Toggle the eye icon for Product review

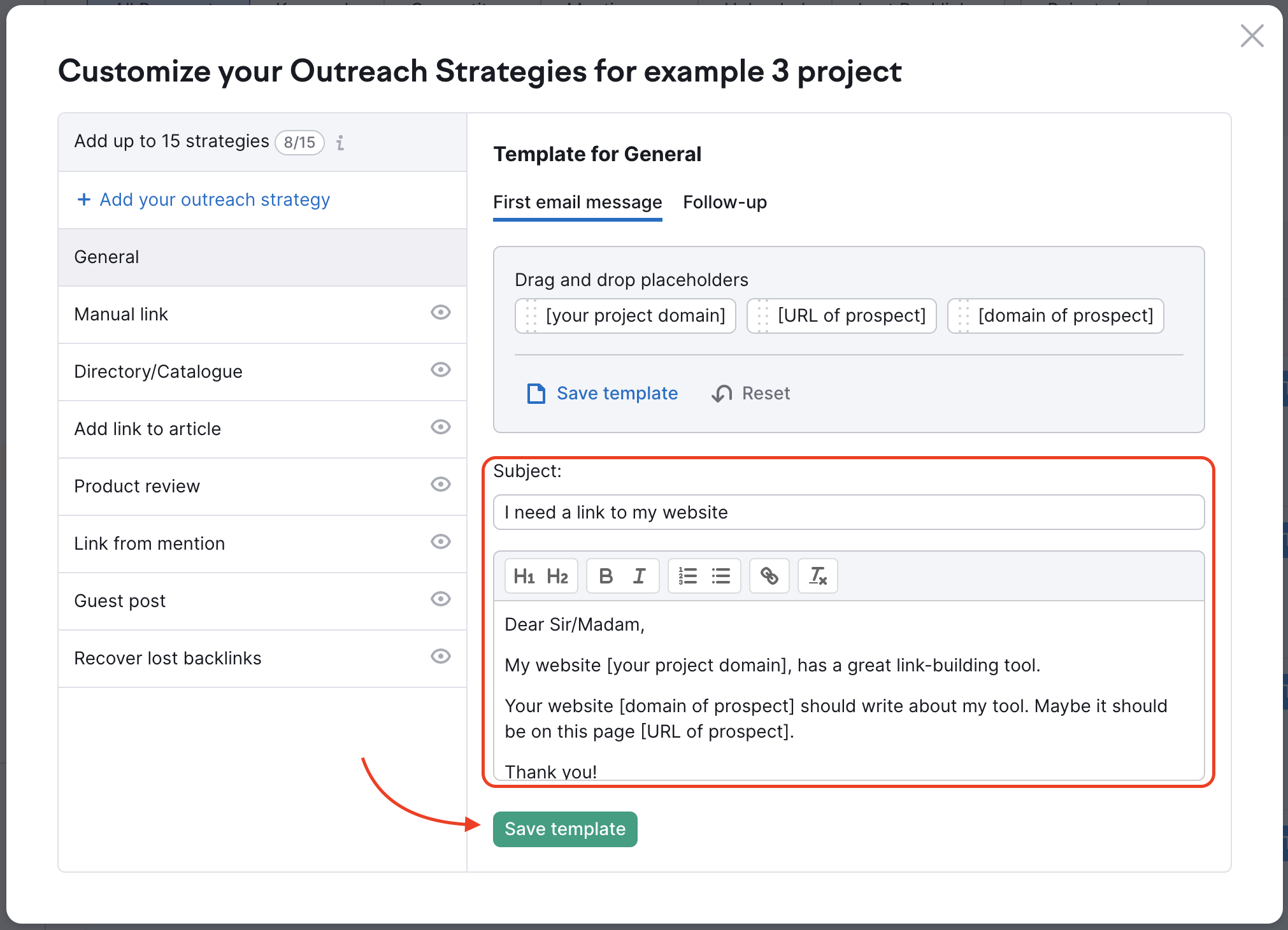(441, 485)
